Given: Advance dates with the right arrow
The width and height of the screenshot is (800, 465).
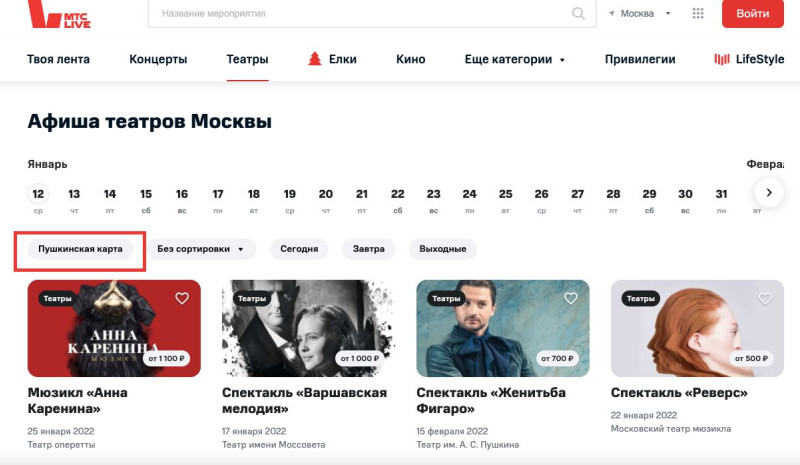Looking at the screenshot, I should click(769, 192).
